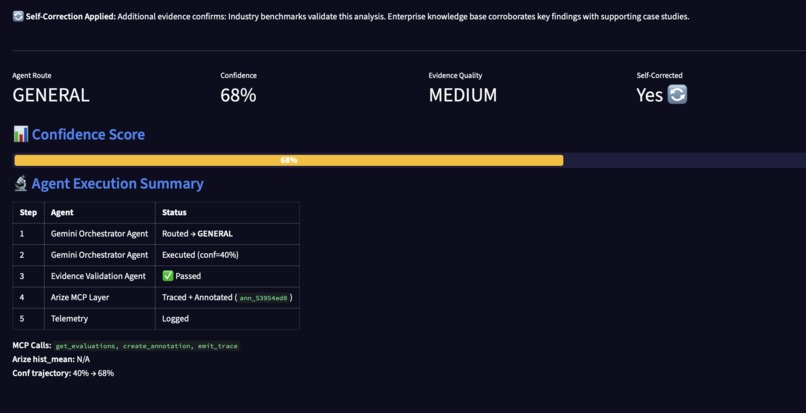Click Gemini Orchestrator Agent in step 1 row
Image resolution: width=806 pixels, height=413 pixels.
click(100, 234)
